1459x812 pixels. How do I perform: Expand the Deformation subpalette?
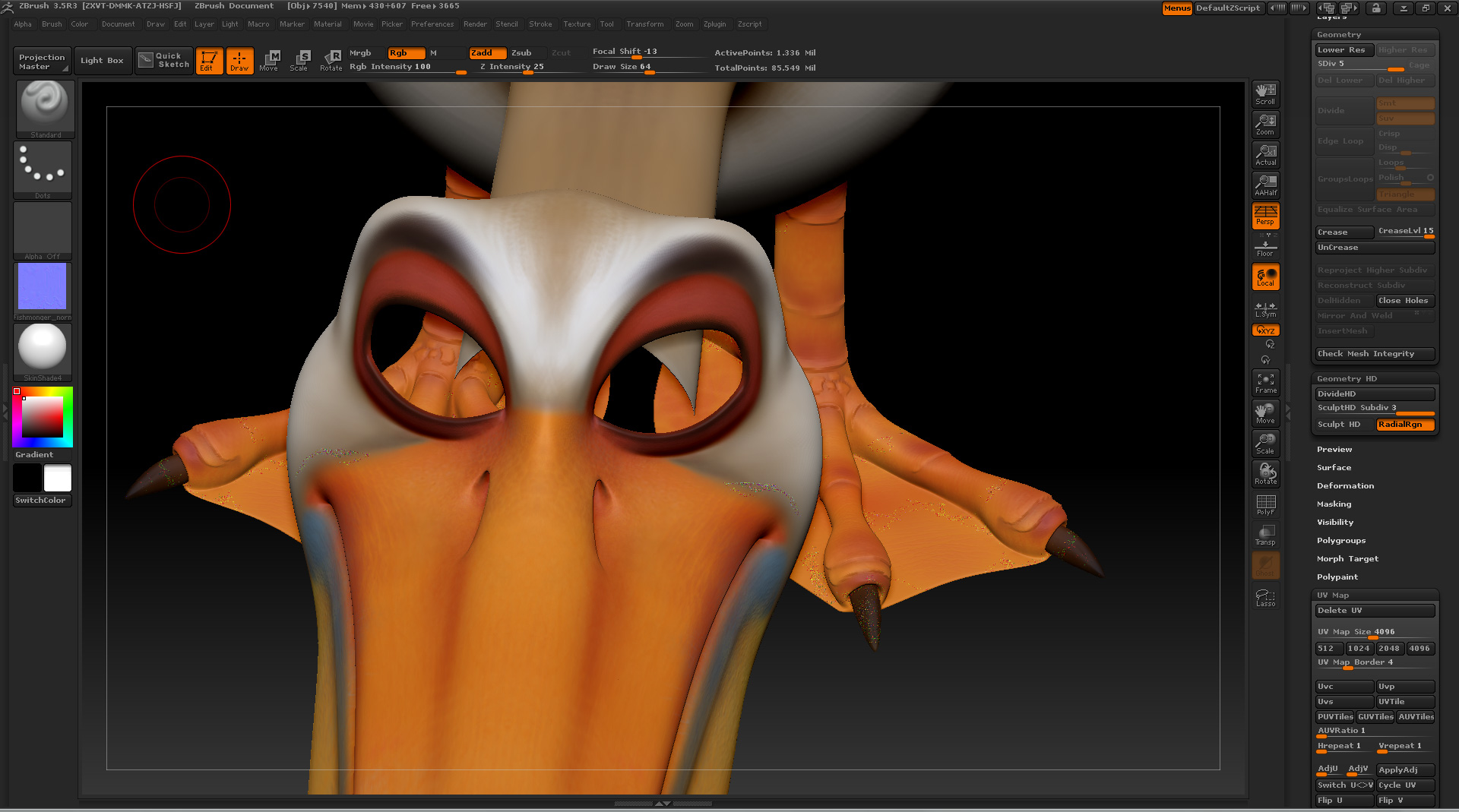pyautogui.click(x=1345, y=486)
